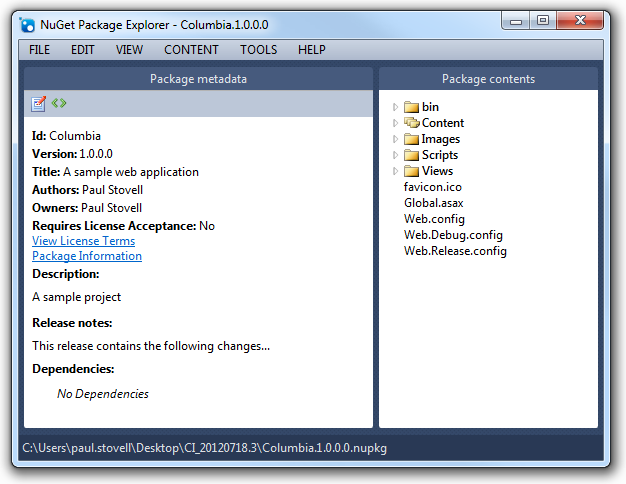
Task: Select the Web.Debug.config file
Action: [453, 235]
